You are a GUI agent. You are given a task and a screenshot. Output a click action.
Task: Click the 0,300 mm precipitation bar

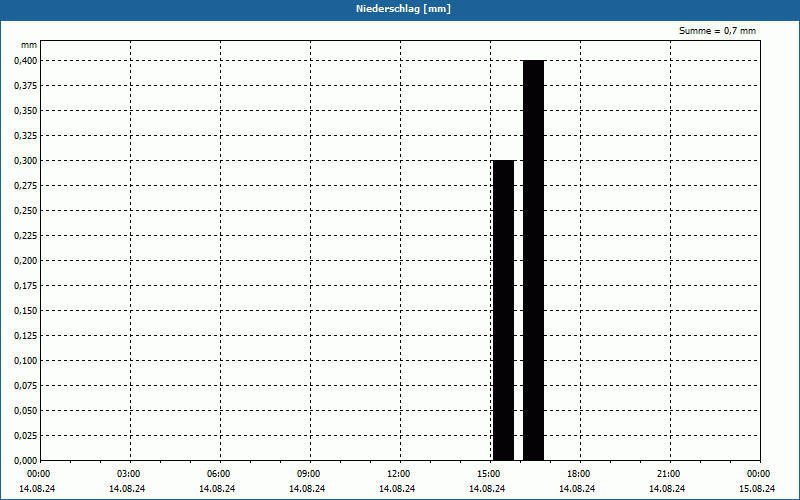504,310
